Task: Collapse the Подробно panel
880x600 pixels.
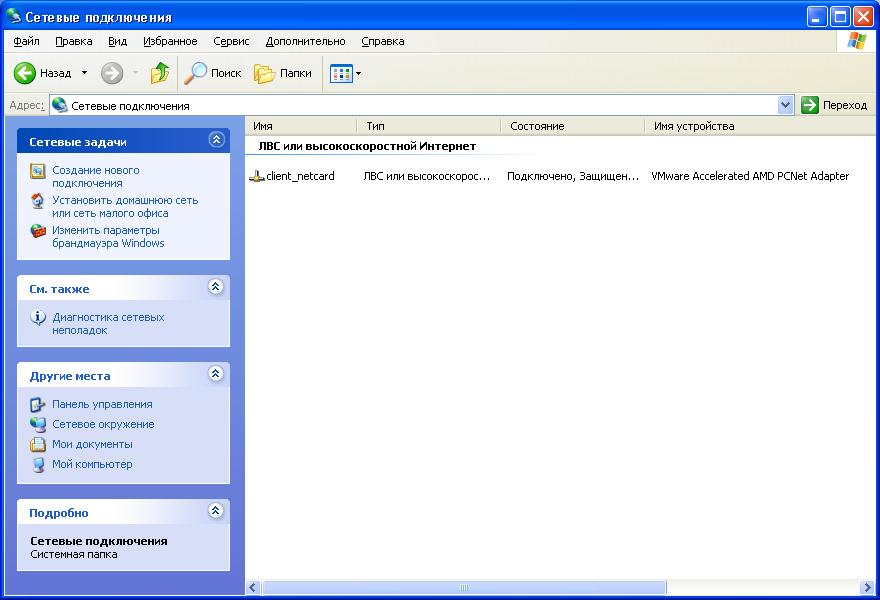Action: pyautogui.click(x=216, y=510)
